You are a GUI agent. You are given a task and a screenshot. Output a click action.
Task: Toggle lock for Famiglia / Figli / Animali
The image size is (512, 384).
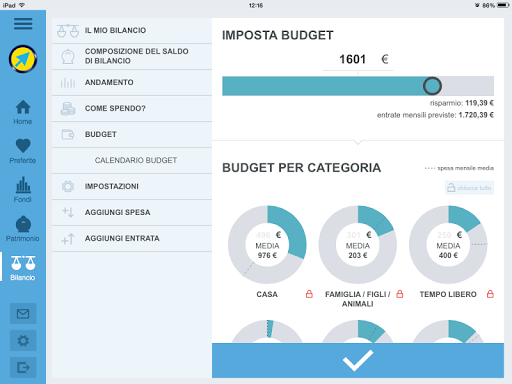pos(400,294)
